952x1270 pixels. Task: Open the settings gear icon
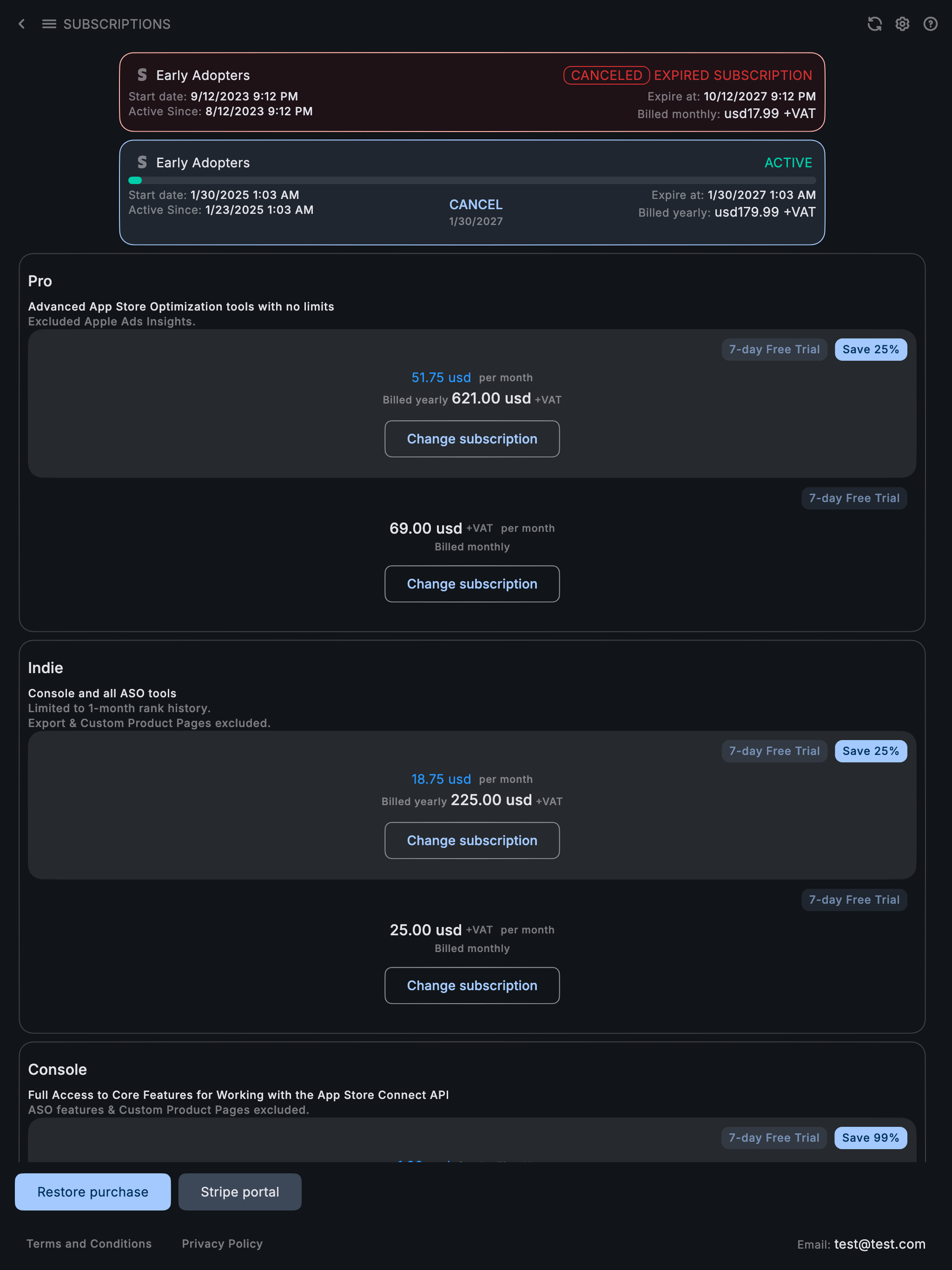pos(902,24)
